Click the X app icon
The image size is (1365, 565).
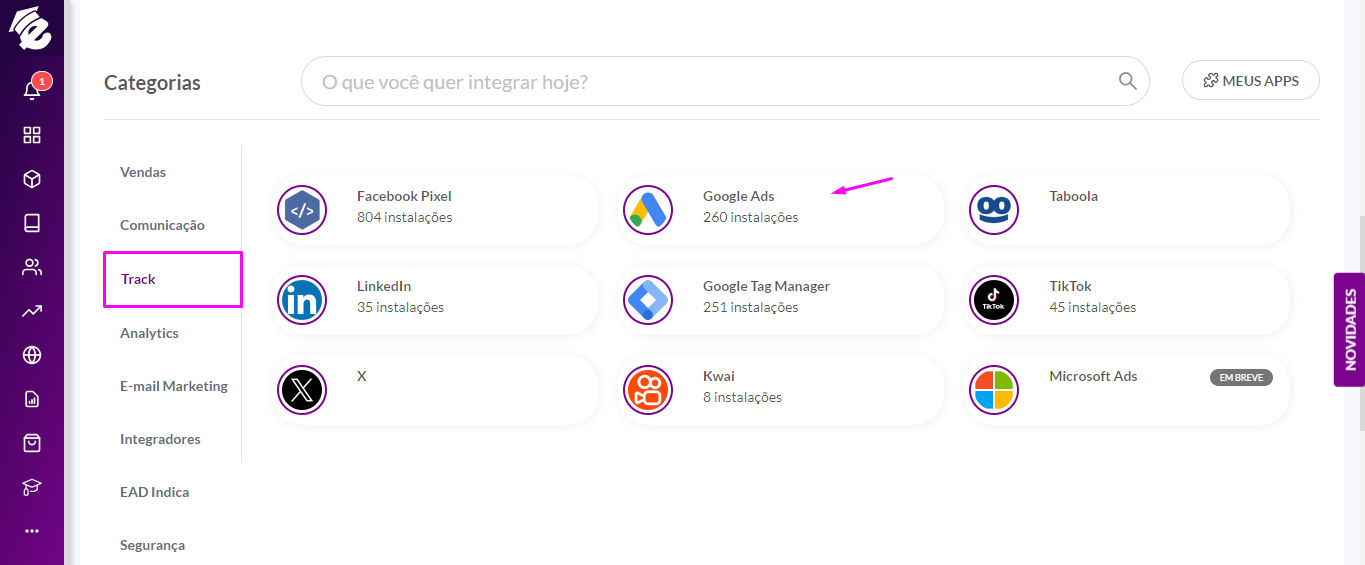[302, 390]
